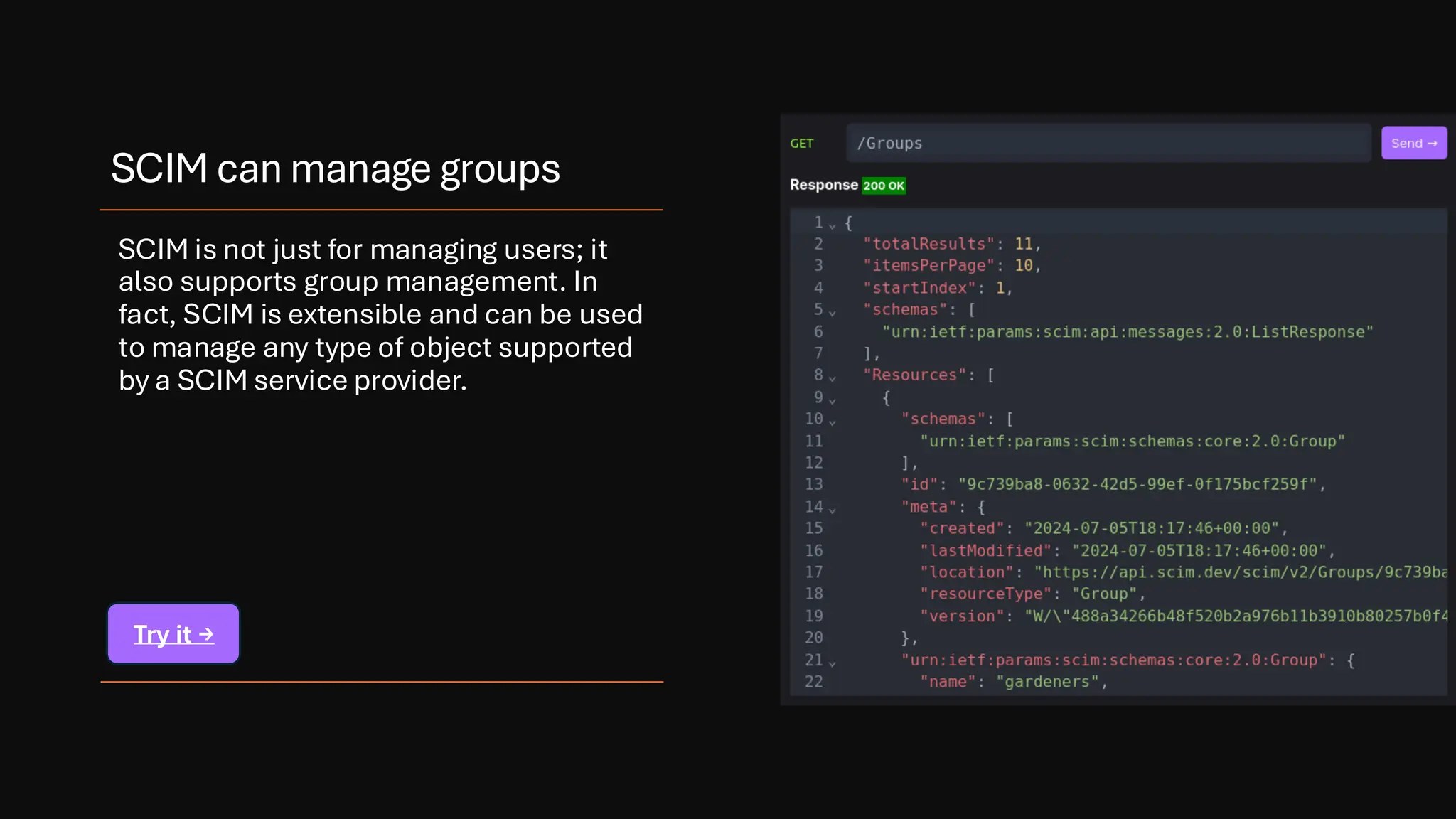
Task: Collapse the root object at line 1
Action: point(832,225)
